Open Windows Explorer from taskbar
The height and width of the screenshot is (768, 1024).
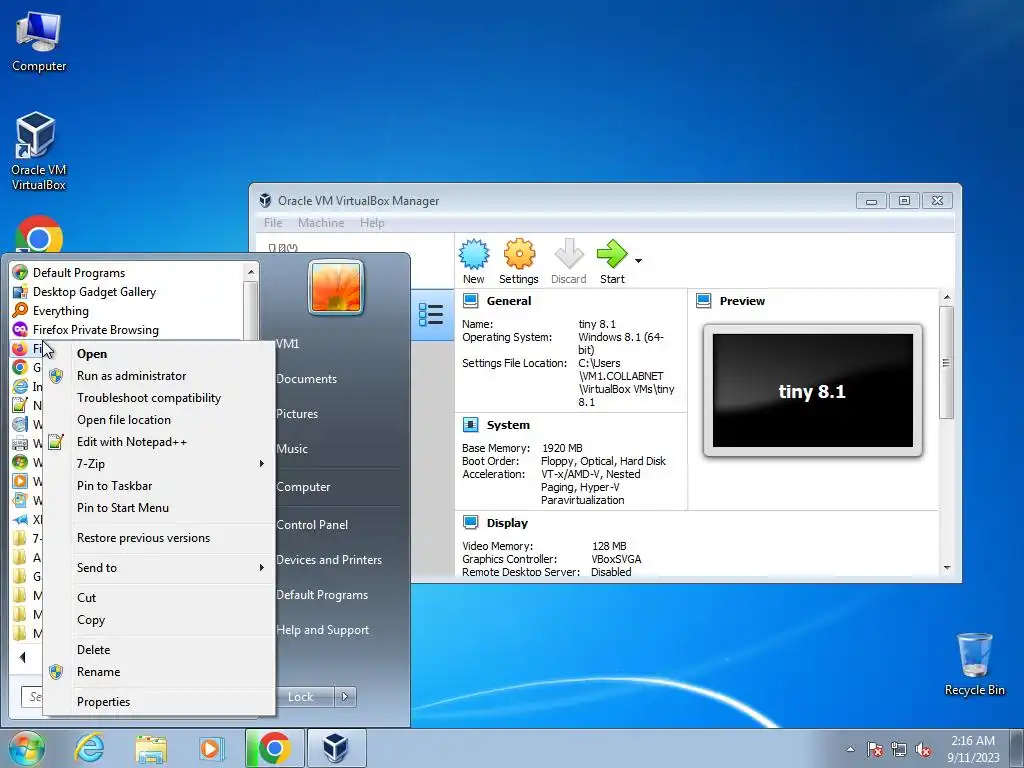[x=151, y=748]
